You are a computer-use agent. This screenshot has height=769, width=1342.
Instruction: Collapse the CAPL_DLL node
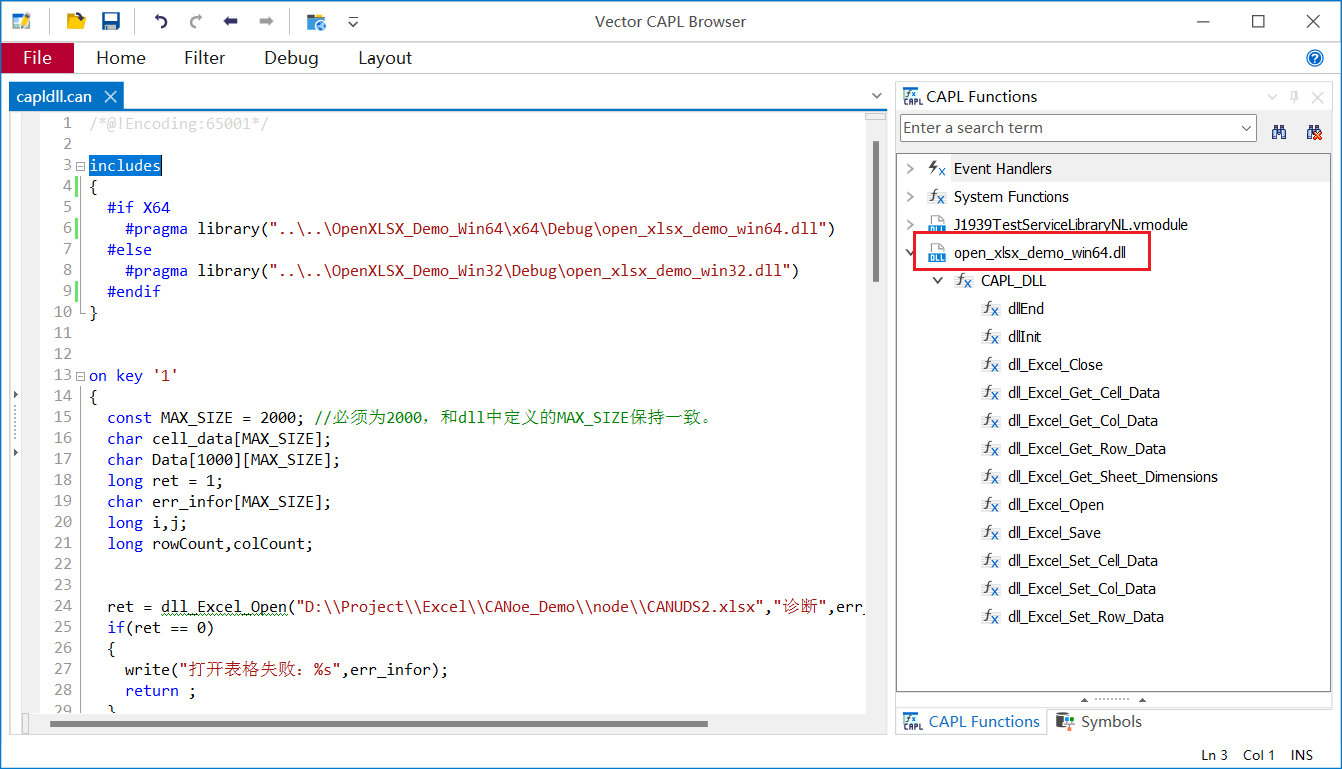click(937, 281)
